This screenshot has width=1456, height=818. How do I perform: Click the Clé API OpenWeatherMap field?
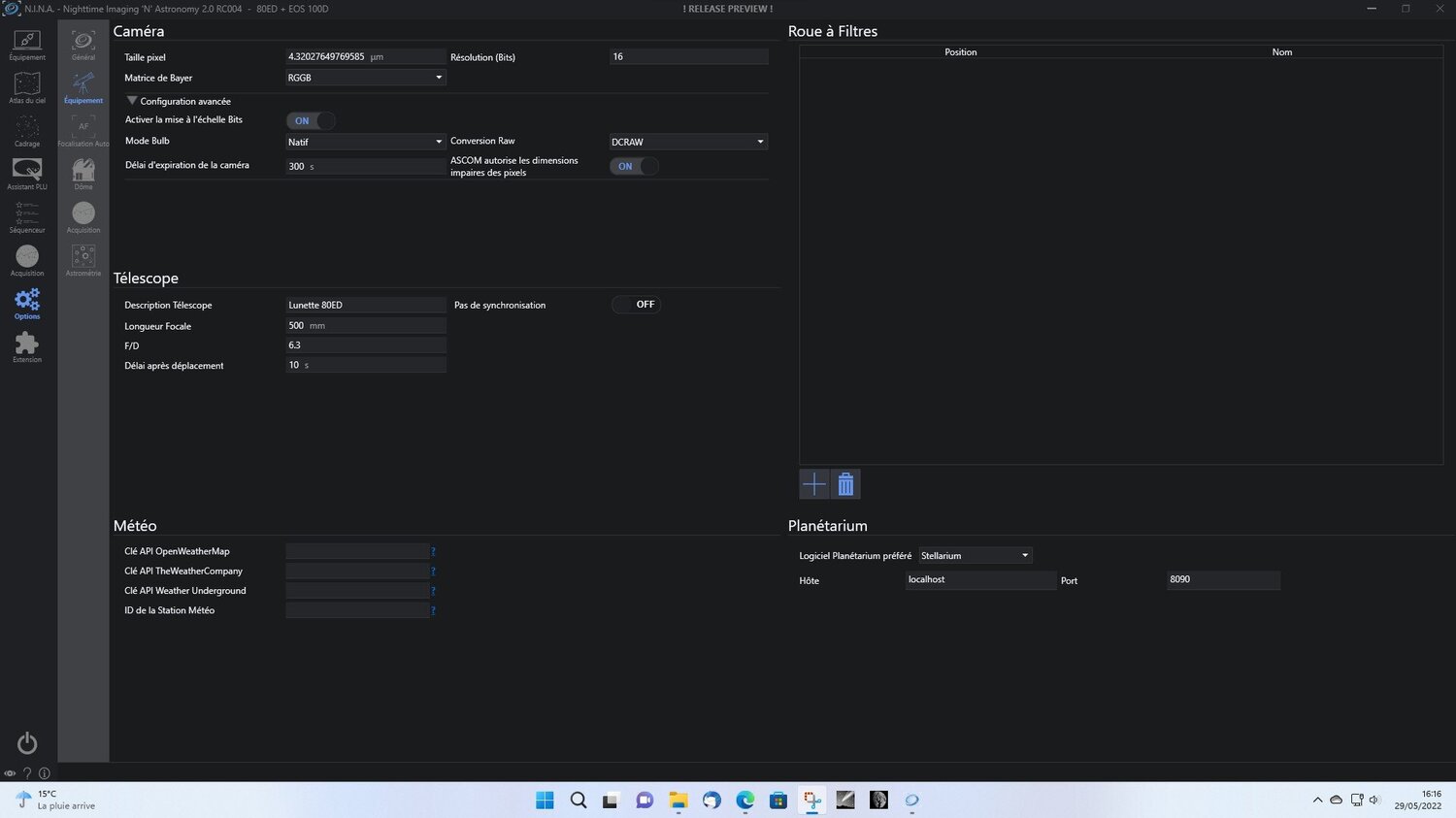pos(356,551)
